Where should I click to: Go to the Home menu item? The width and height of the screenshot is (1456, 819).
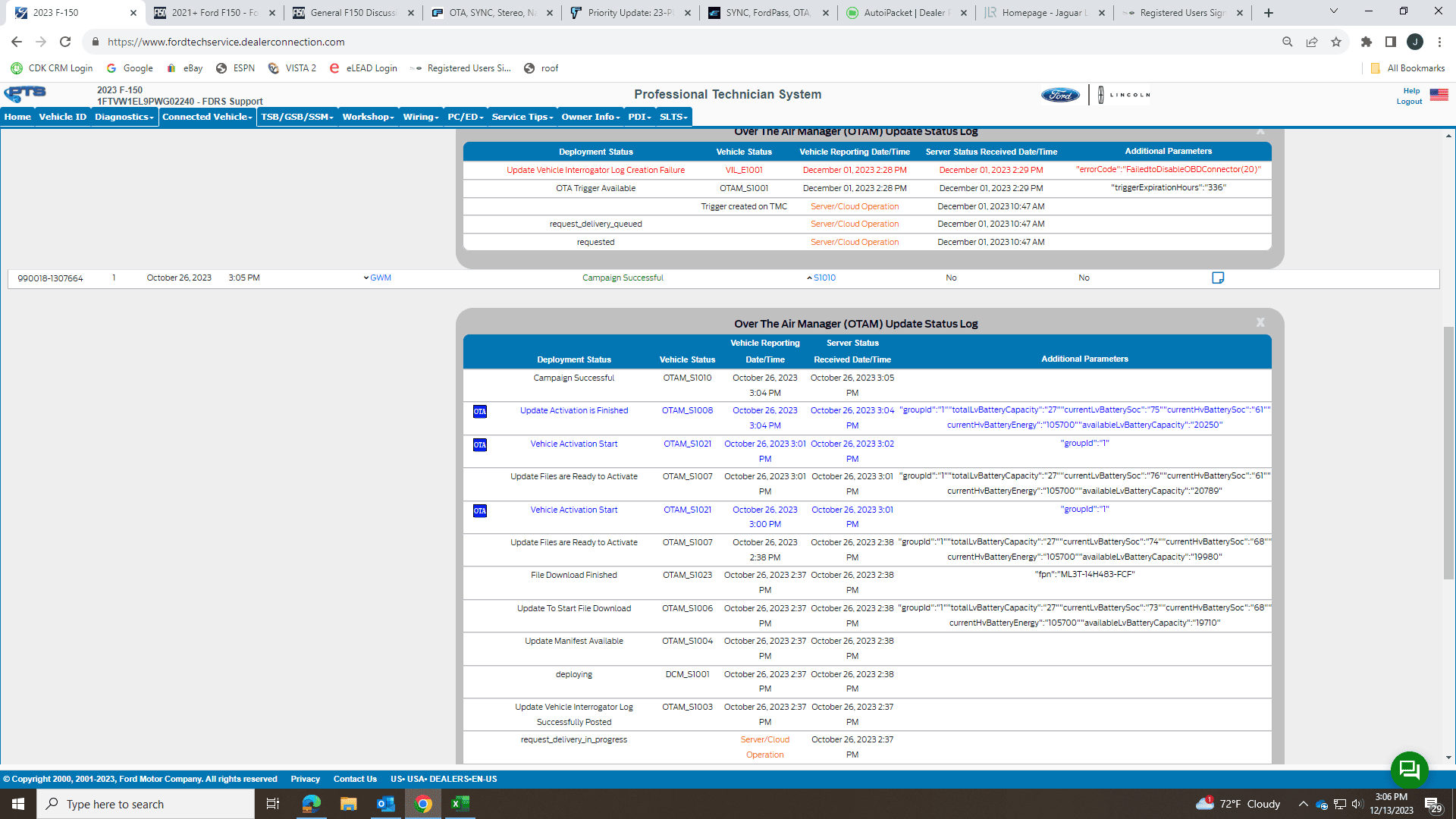click(x=17, y=117)
